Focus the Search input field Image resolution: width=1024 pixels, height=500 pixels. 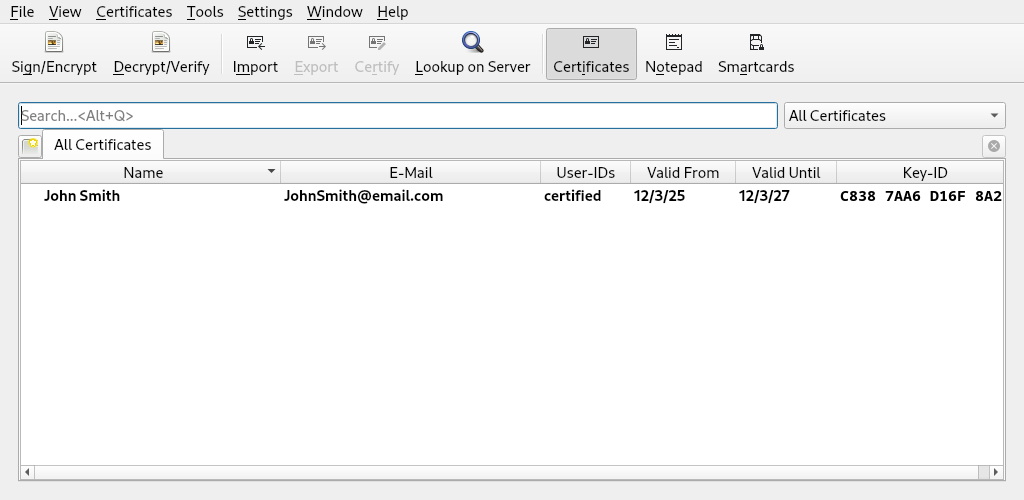coord(398,116)
